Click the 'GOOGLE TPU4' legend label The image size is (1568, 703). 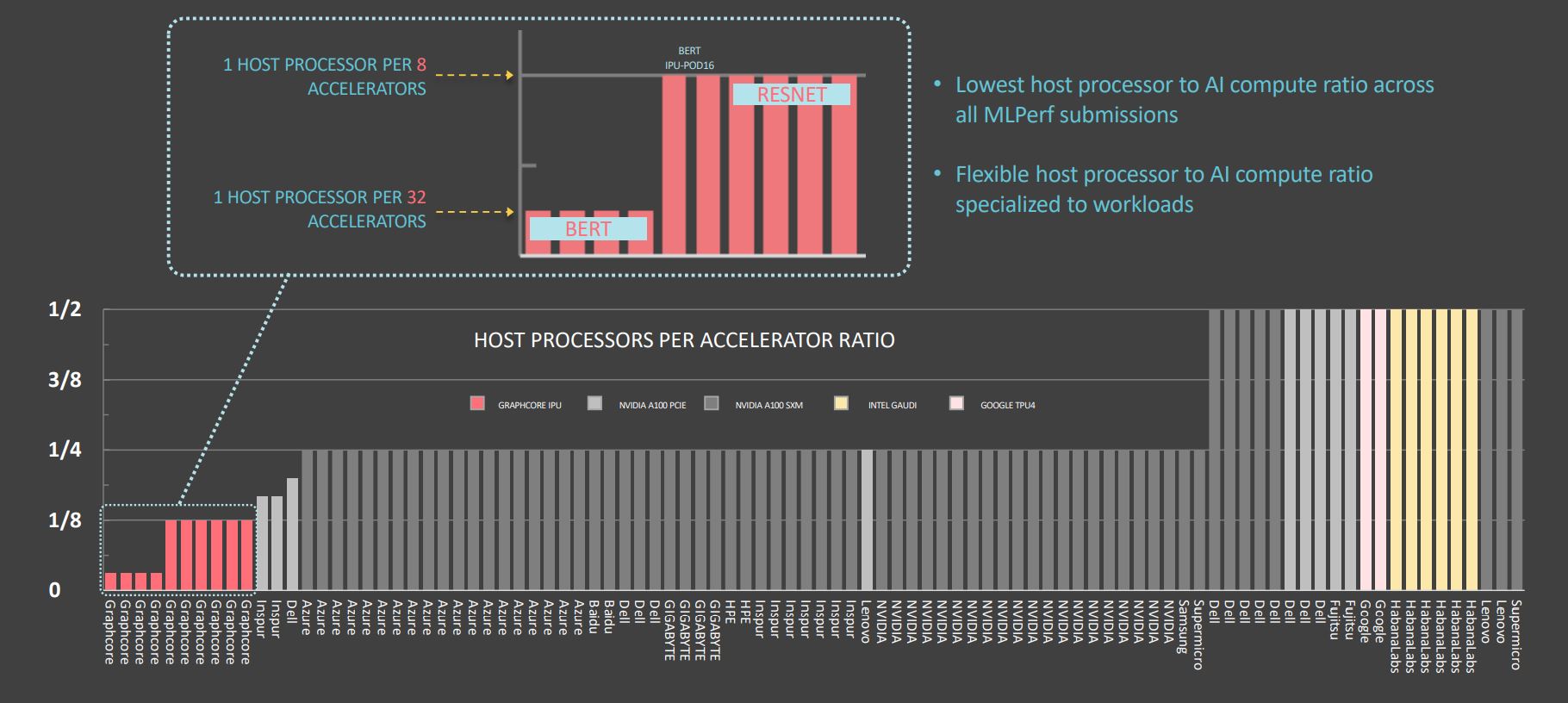(1007, 406)
